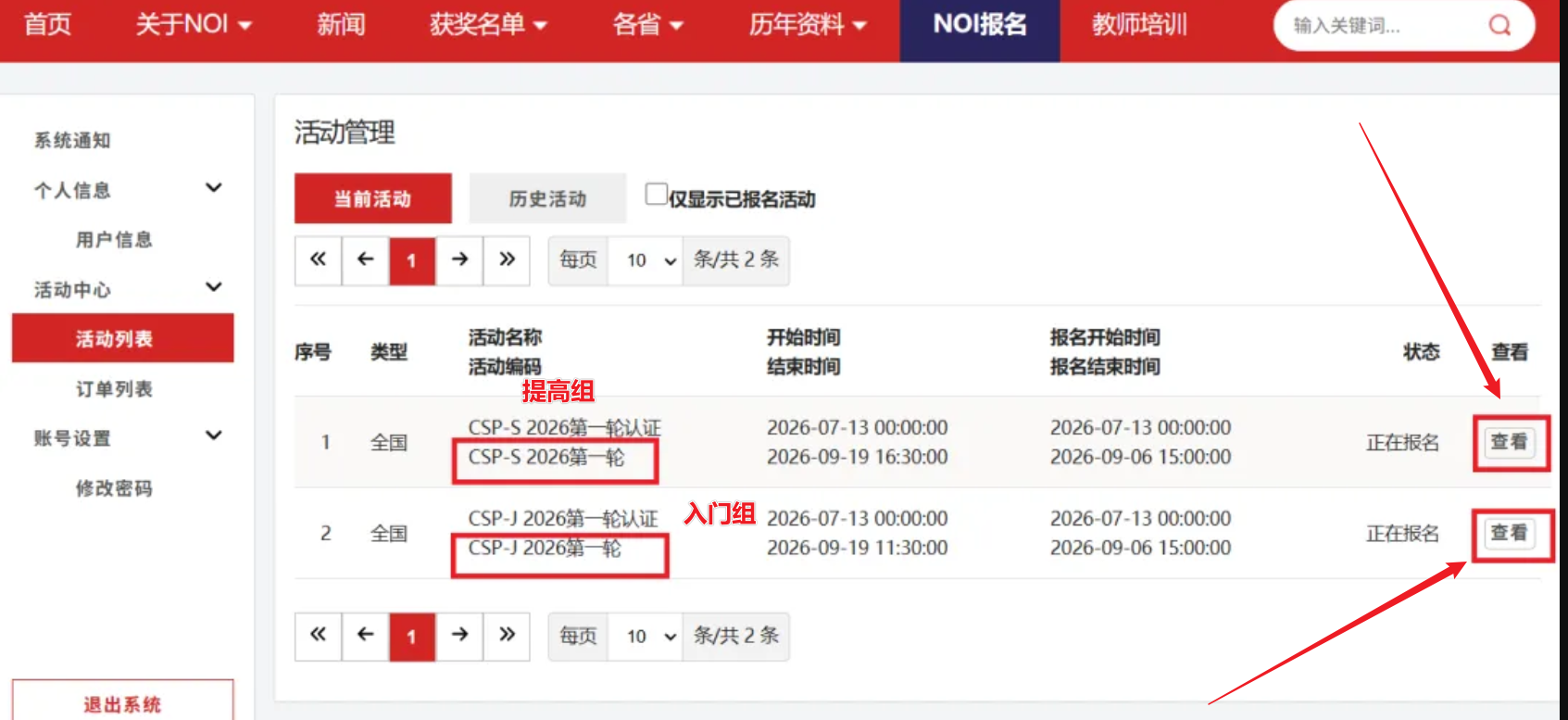Go to next page below the table
Viewport: 1568px width, 720px height.
tap(459, 636)
